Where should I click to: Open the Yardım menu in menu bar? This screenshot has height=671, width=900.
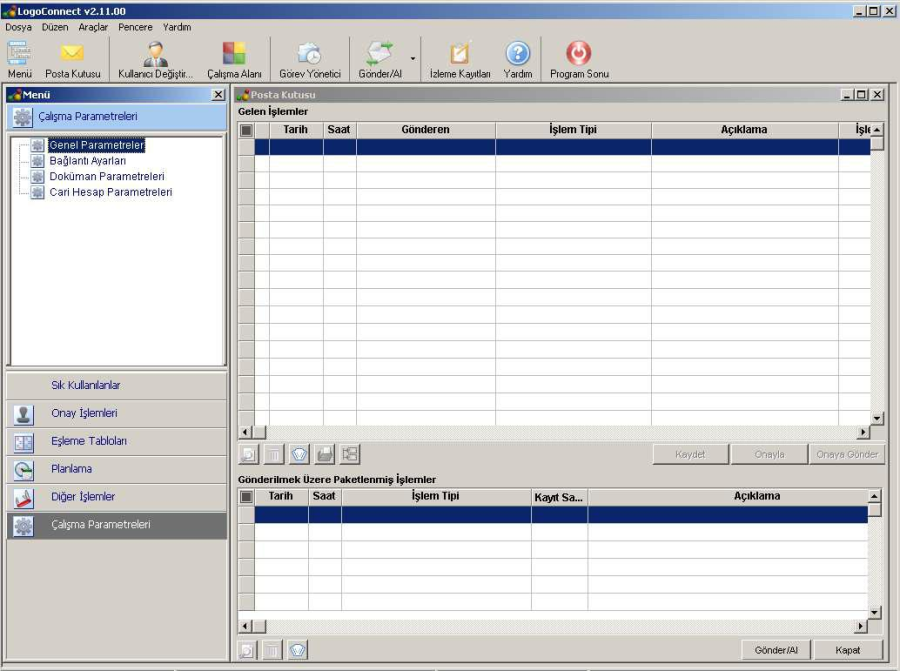(177, 27)
